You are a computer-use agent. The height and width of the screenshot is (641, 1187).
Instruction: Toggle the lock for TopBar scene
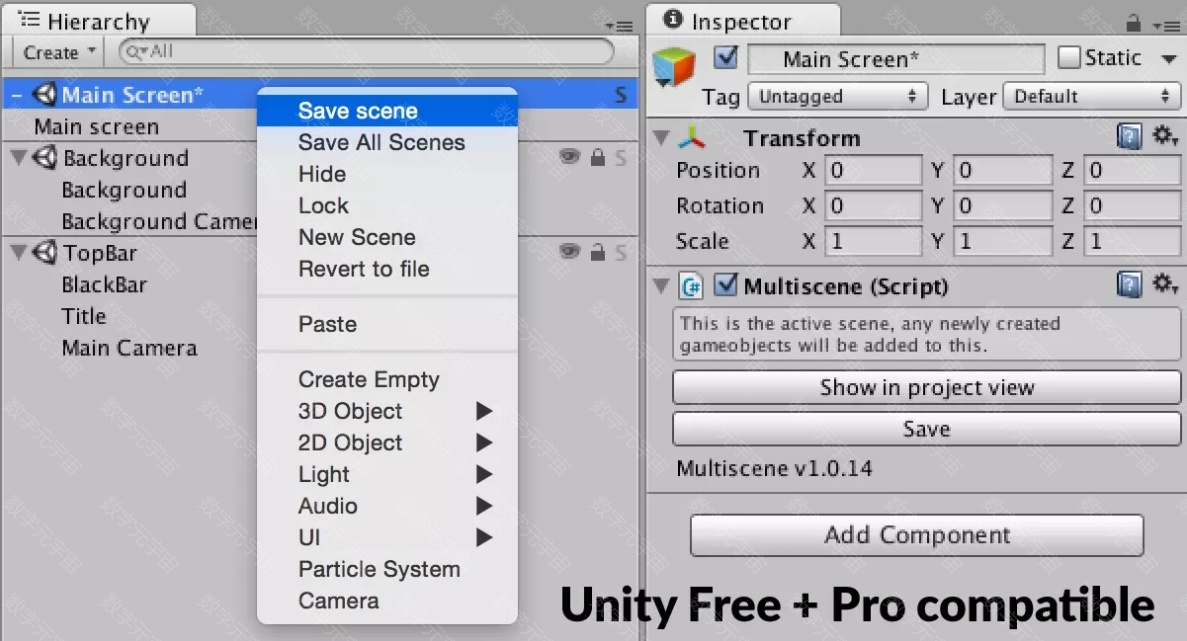tap(598, 251)
